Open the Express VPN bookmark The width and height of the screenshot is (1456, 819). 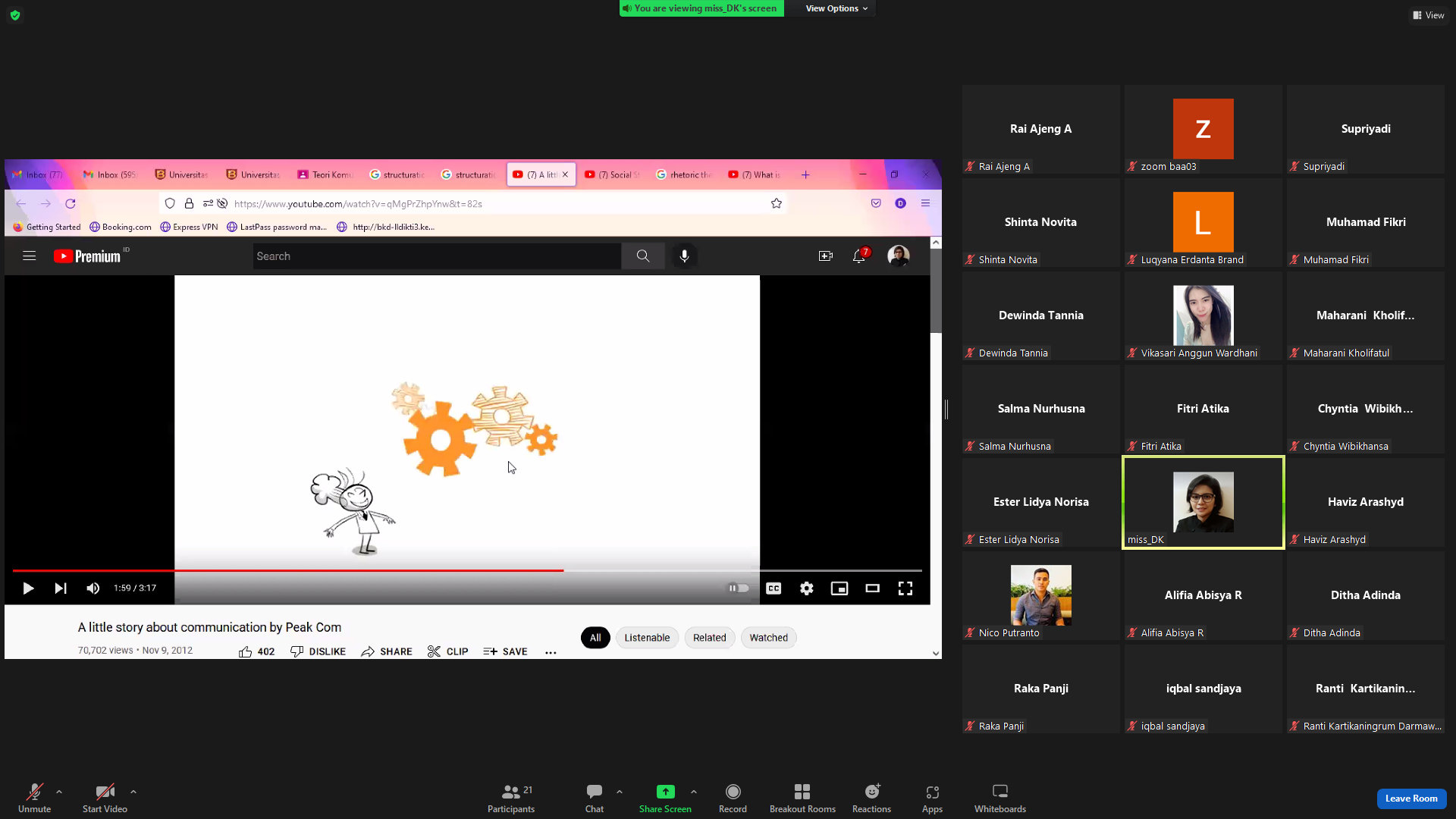tap(189, 227)
